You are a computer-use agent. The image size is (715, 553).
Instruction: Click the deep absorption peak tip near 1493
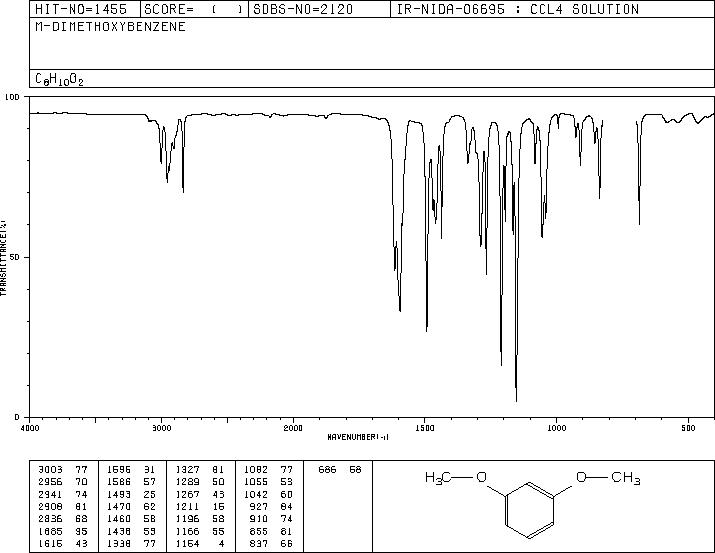click(x=427, y=330)
